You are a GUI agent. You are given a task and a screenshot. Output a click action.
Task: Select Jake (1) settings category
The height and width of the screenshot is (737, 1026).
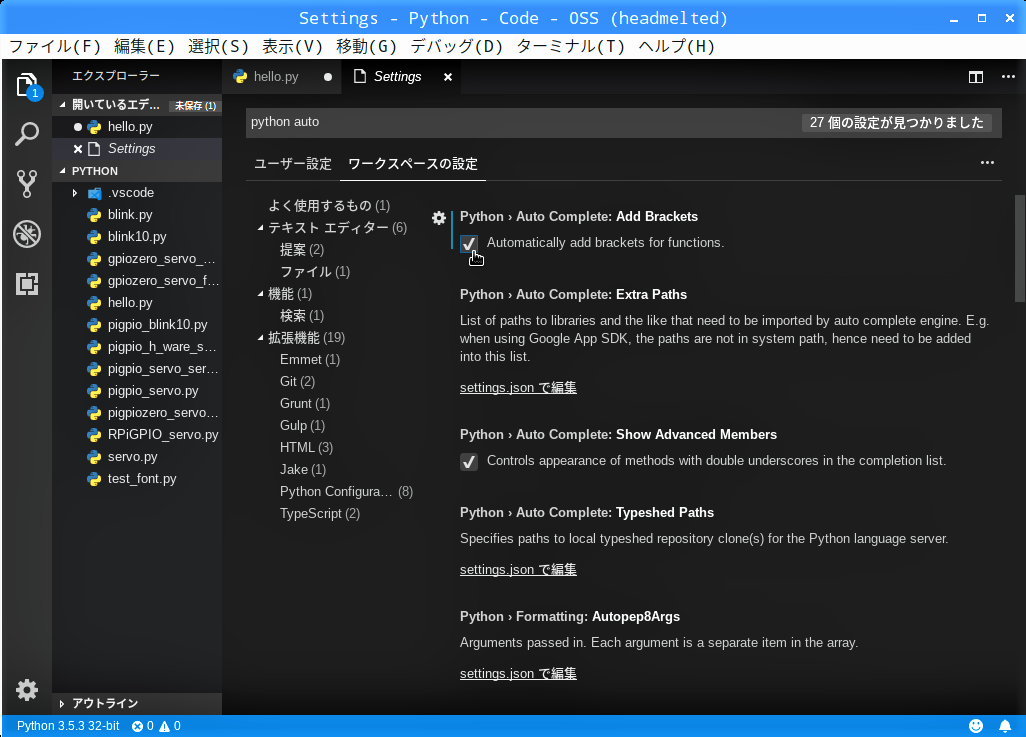[x=302, y=469]
